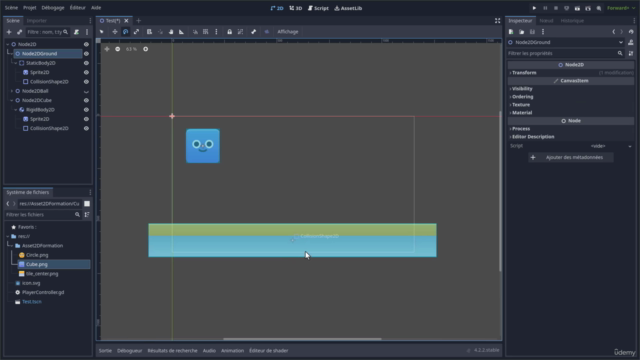Add a new node with plus icon
640x360 pixels.
(x=9, y=32)
